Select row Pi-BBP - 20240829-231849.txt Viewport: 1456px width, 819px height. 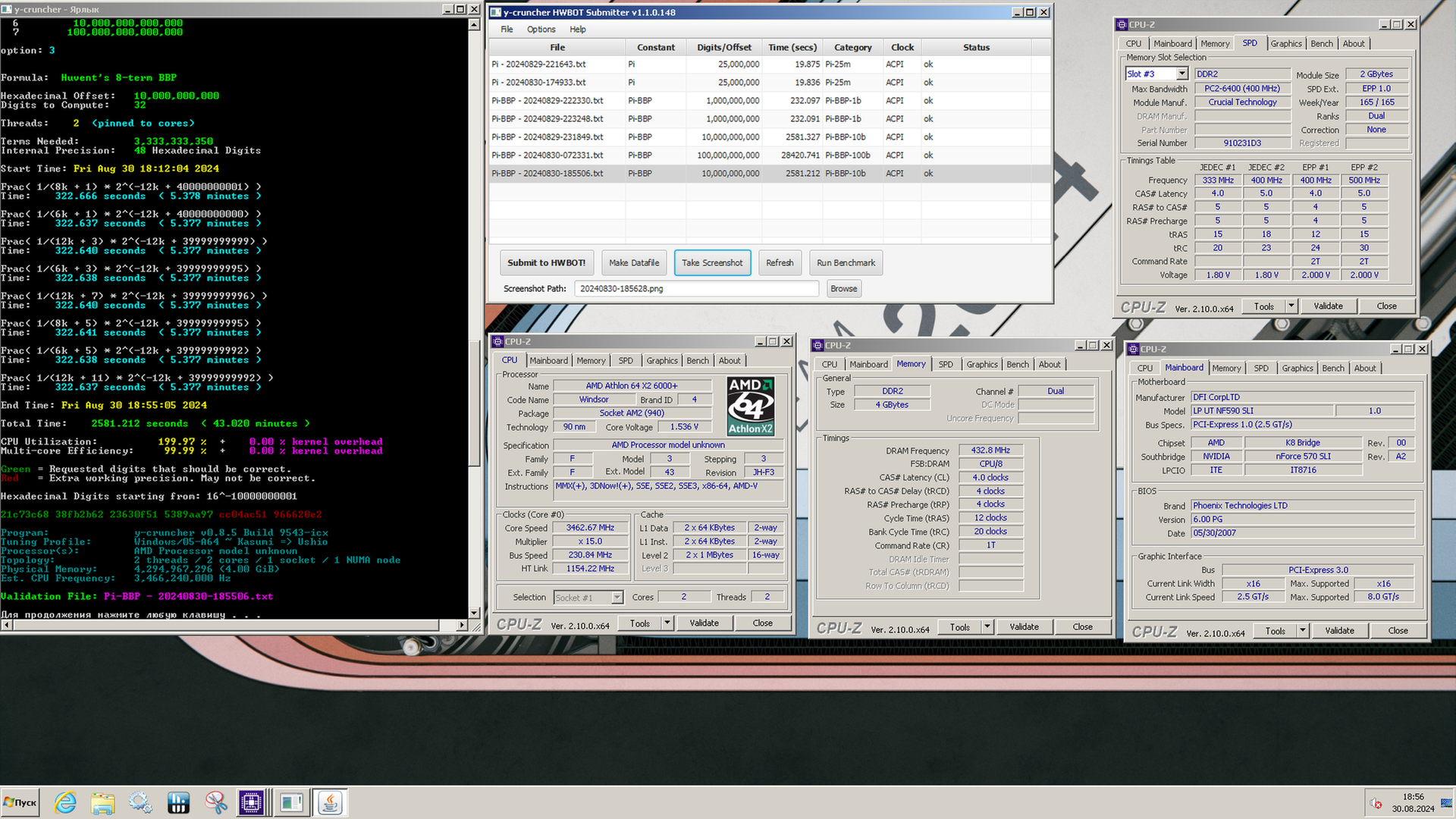coord(769,136)
